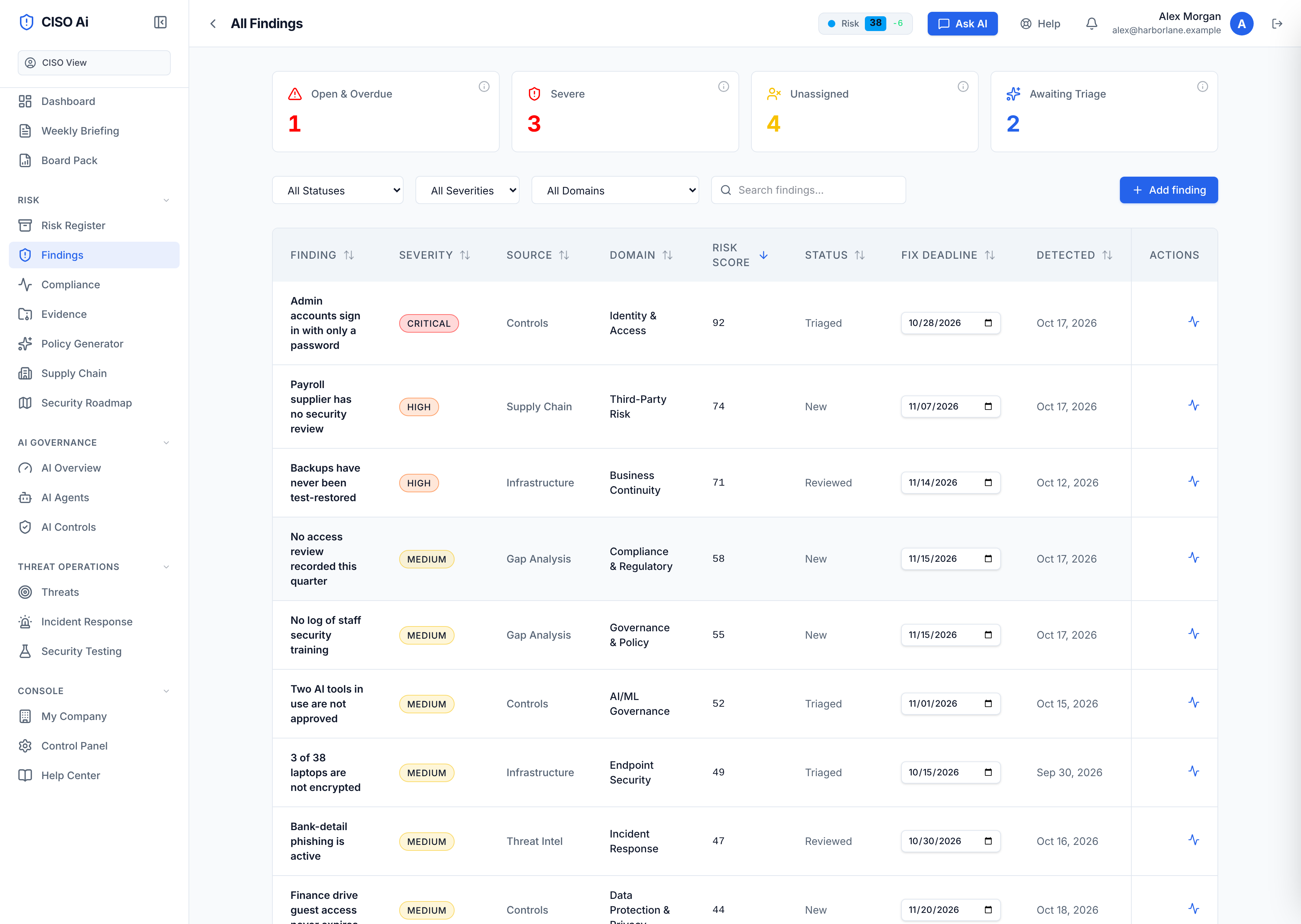The image size is (1301, 924).
Task: Go to Supply Chain in the sidebar
Action: tap(94, 373)
